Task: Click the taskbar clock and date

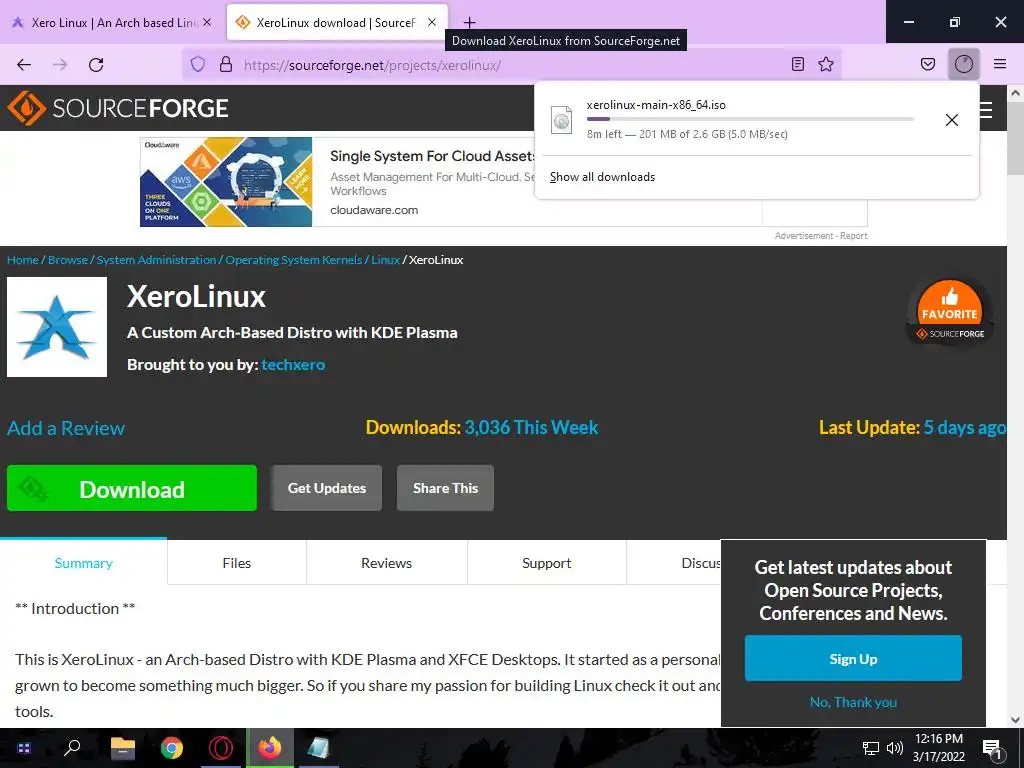Action: (x=938, y=748)
